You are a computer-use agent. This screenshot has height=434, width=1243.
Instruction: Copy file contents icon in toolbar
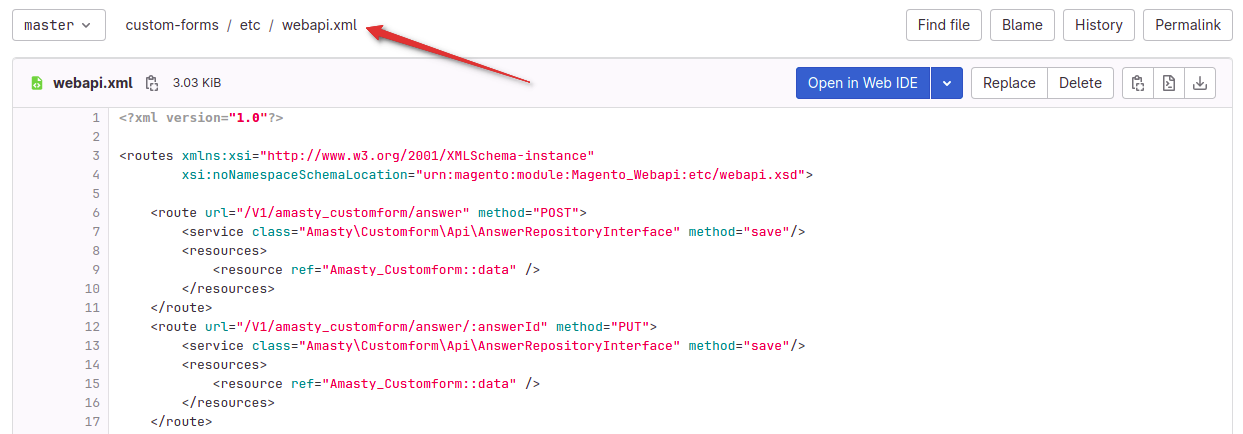(x=1137, y=83)
